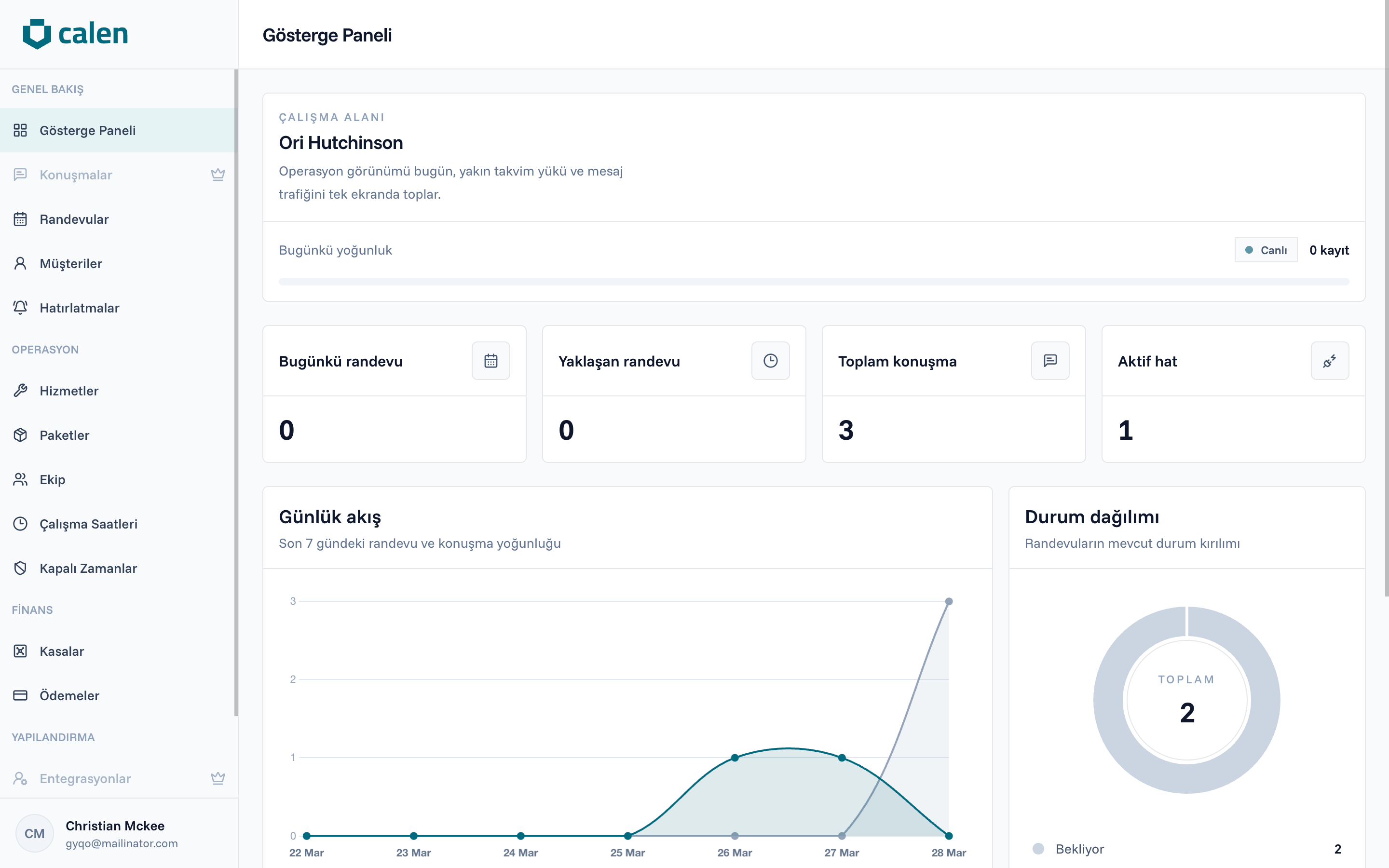
Task: Toggle the Canlı live indicator
Action: click(1265, 250)
